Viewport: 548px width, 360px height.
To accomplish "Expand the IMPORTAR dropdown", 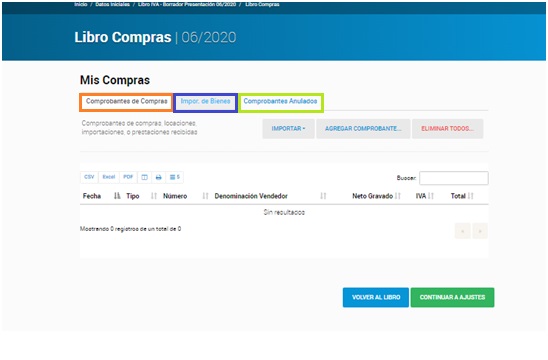I will pos(288,129).
